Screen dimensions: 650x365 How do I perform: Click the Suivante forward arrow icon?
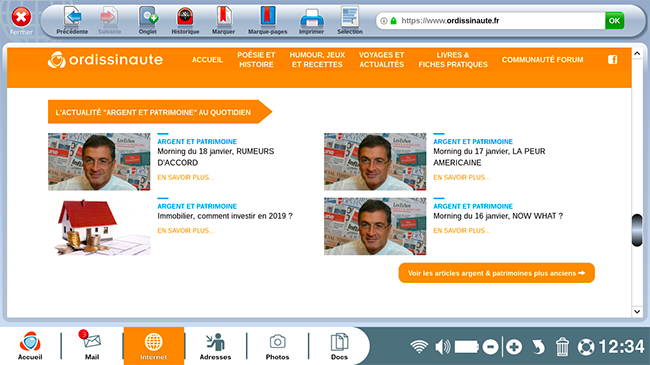[x=109, y=17]
